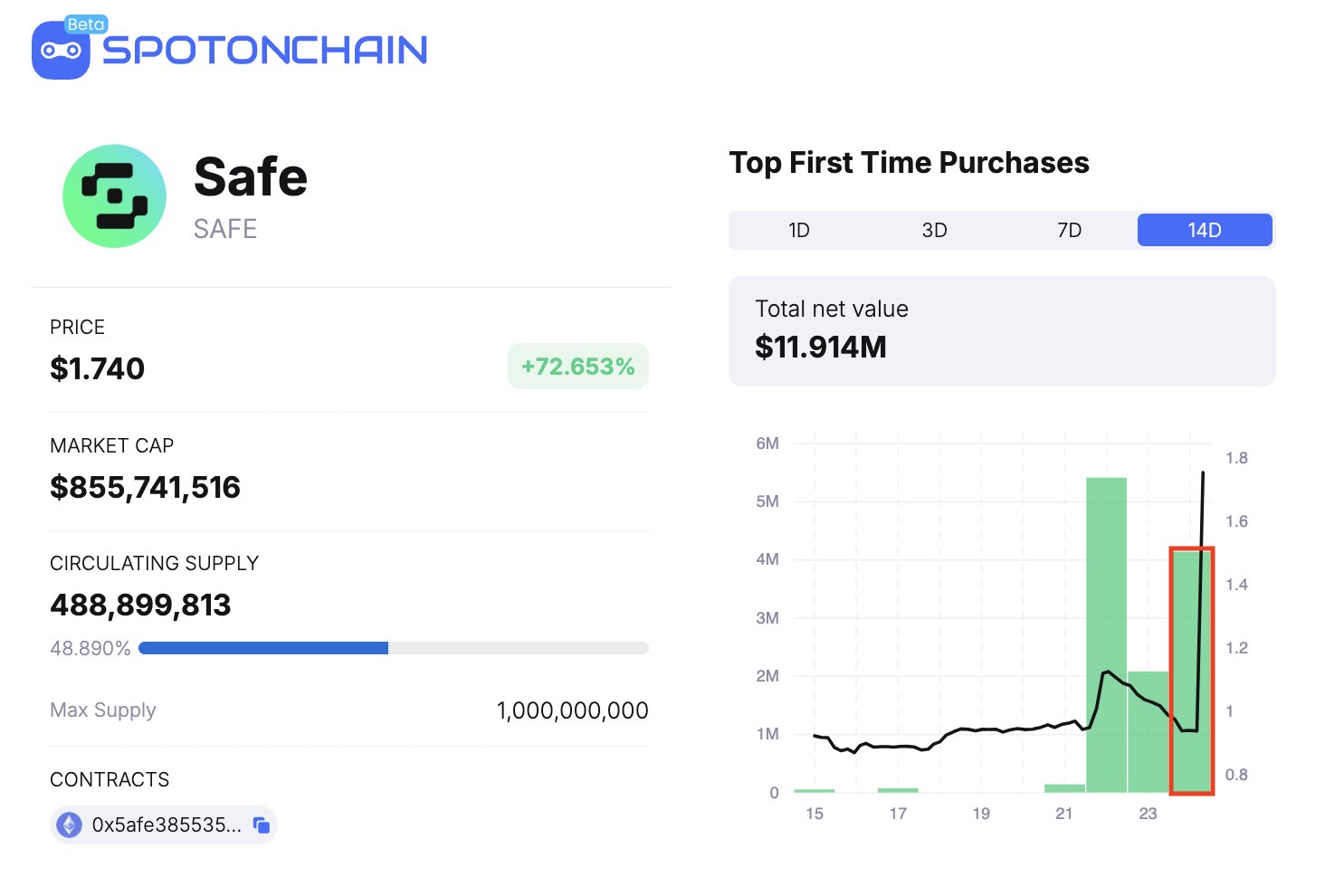Click the Beta badge on logo
This screenshot has height=896, width=1325.
pos(86,24)
